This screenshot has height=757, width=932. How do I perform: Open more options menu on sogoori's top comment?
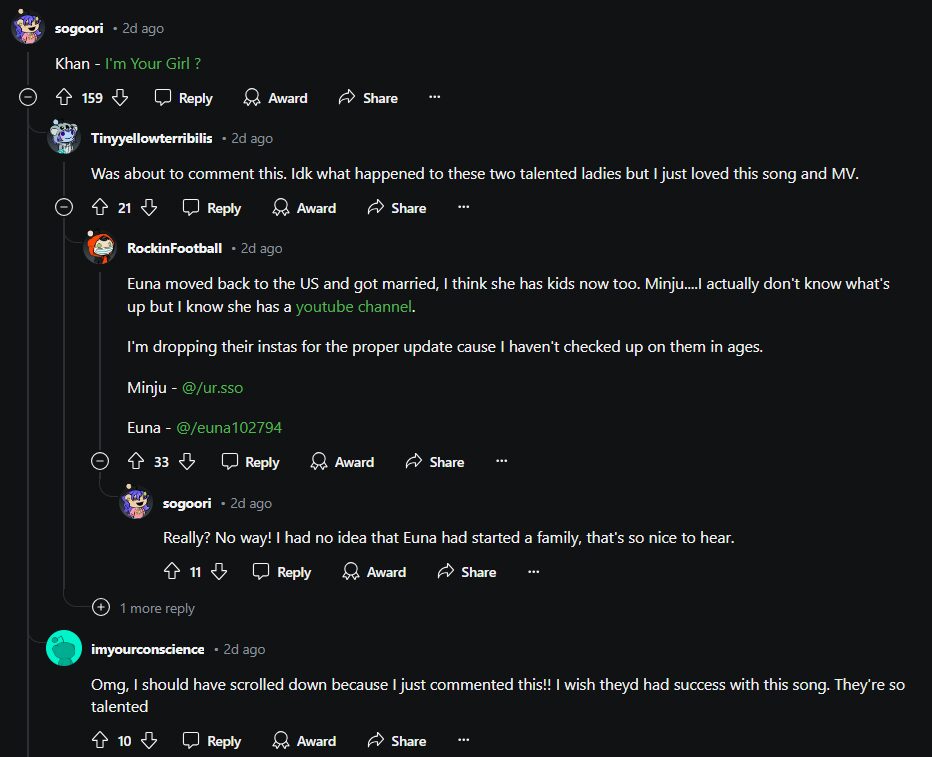(x=434, y=98)
